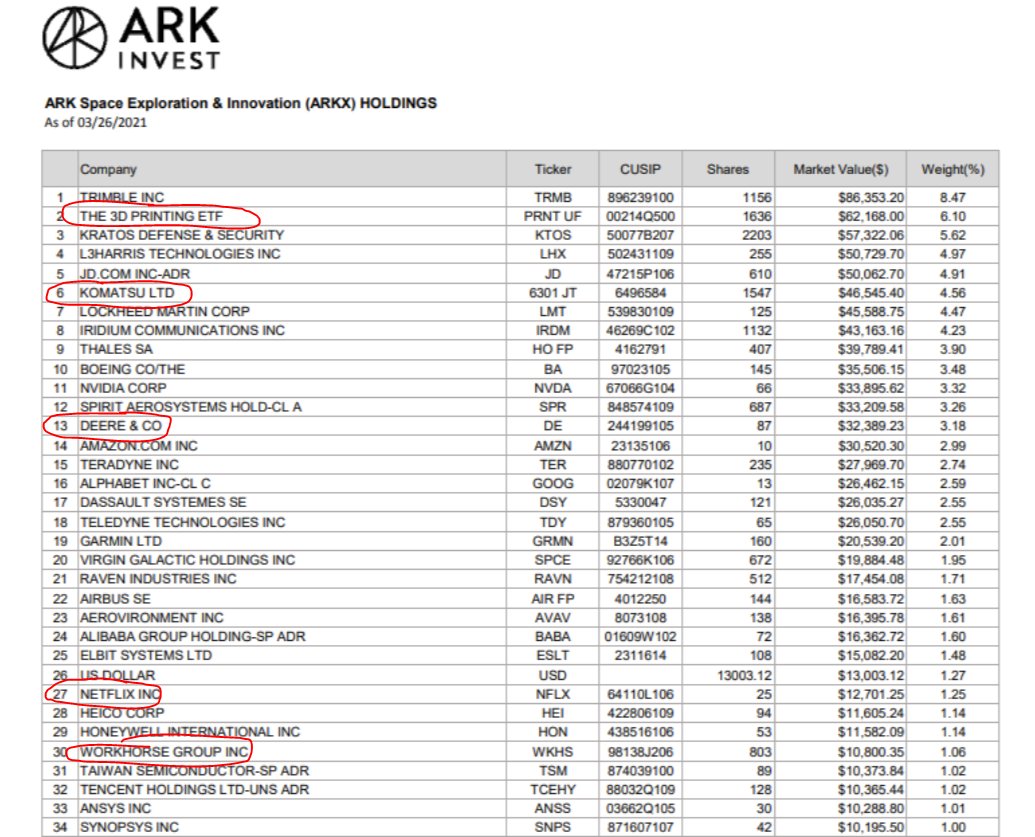Image resolution: width=1035 pixels, height=837 pixels.
Task: Select the US DOLLAR row name
Action: (117, 675)
